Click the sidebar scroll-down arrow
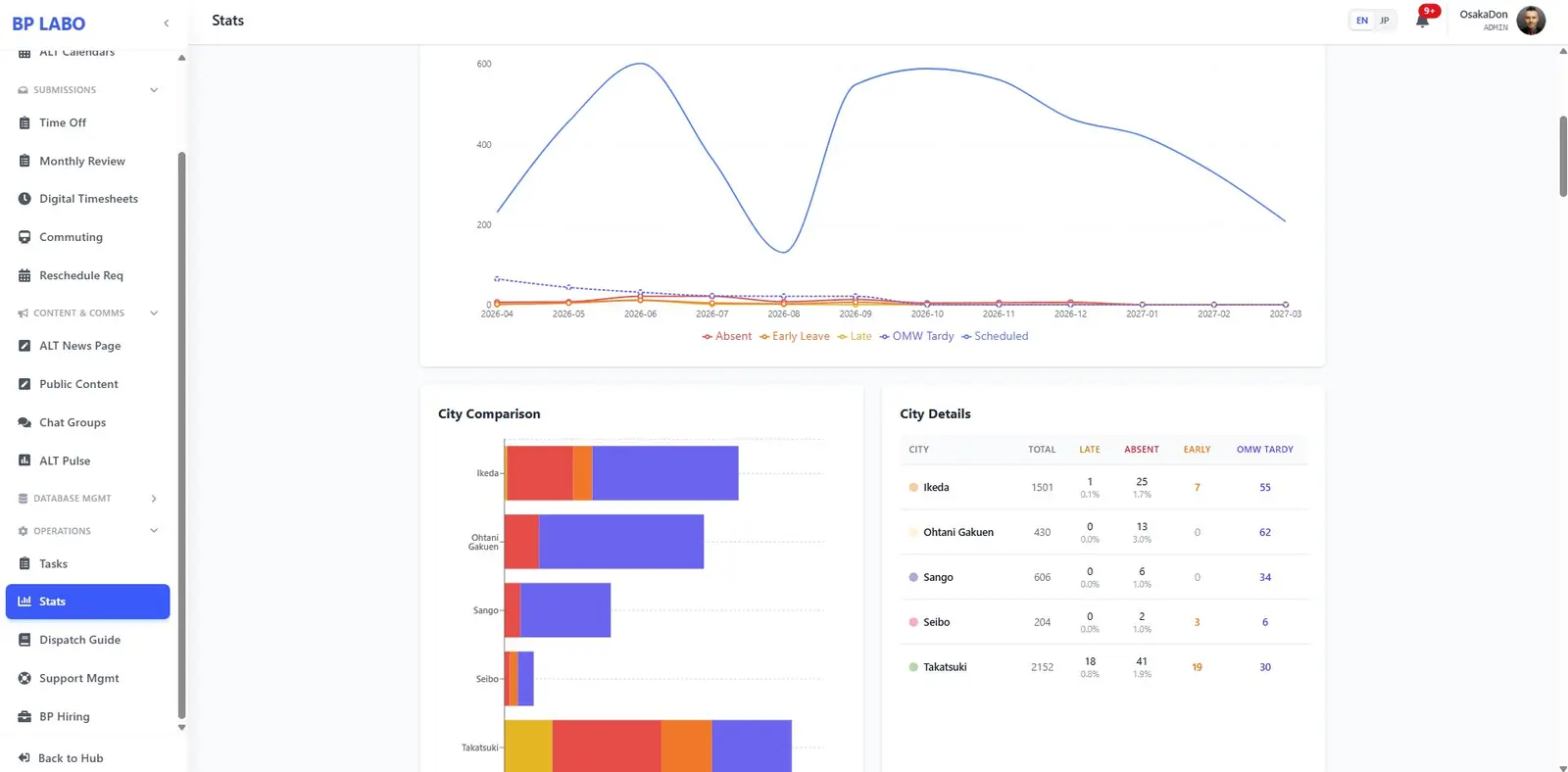 coord(181,728)
